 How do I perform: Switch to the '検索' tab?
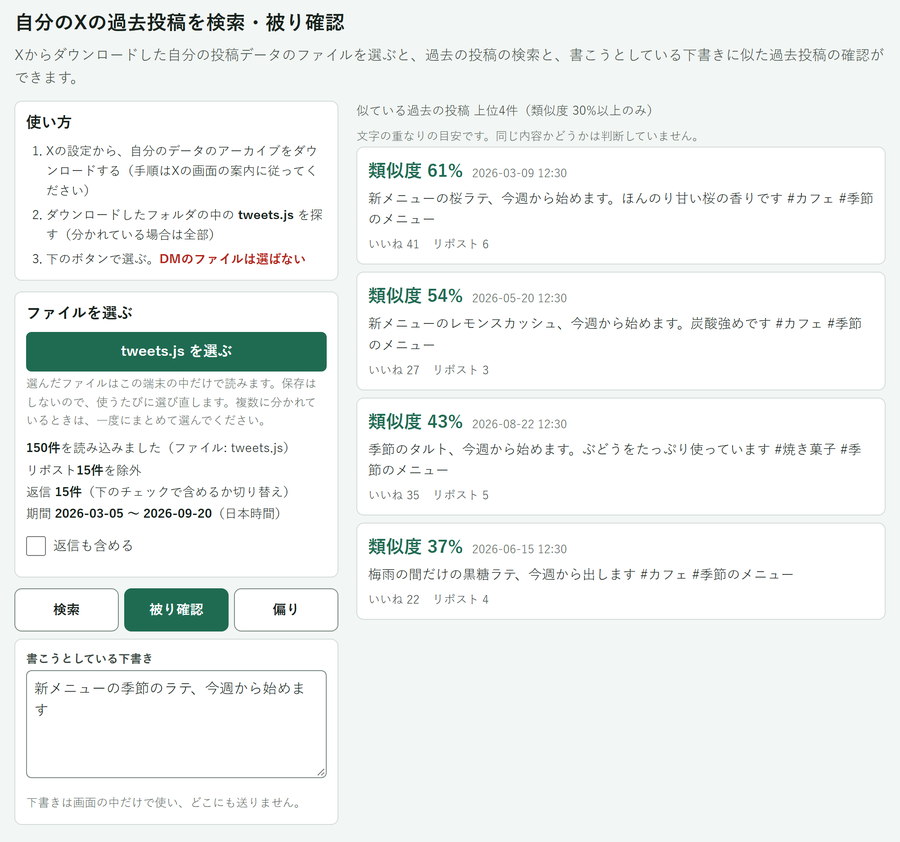pos(67,610)
